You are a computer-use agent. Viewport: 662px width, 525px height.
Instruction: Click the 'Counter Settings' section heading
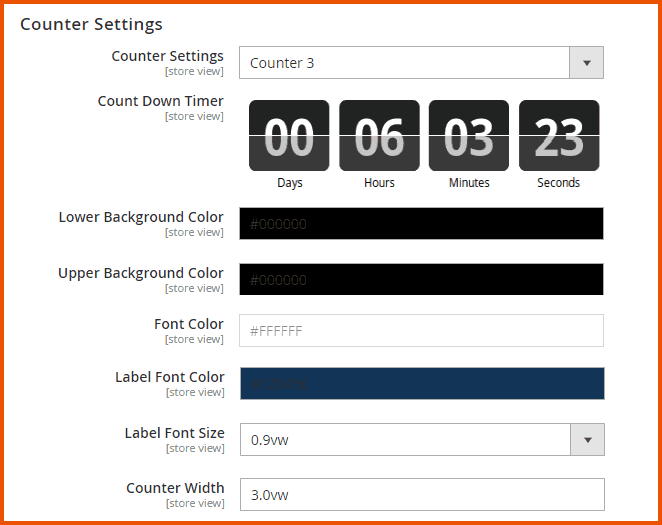pos(91,24)
